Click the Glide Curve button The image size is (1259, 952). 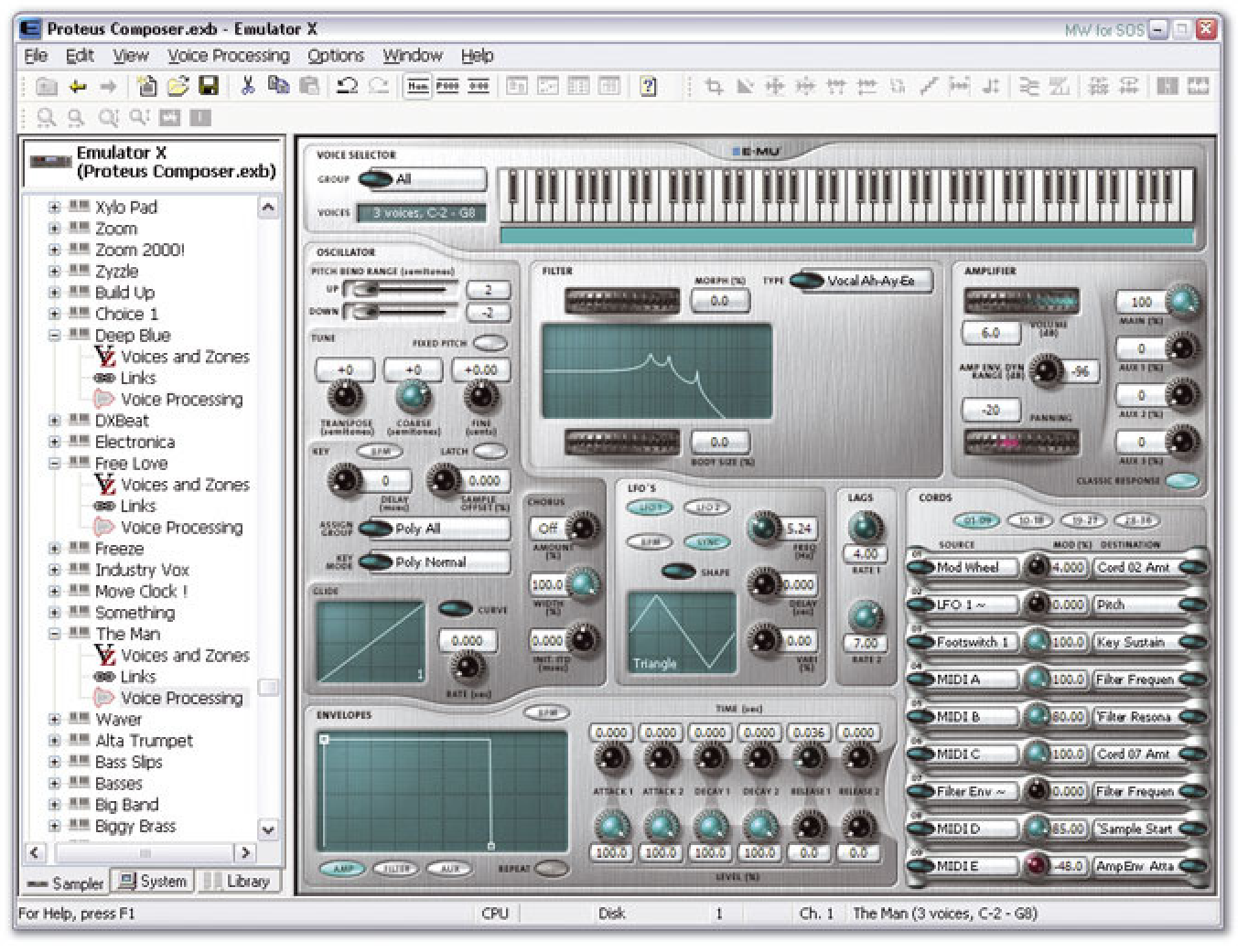click(456, 609)
